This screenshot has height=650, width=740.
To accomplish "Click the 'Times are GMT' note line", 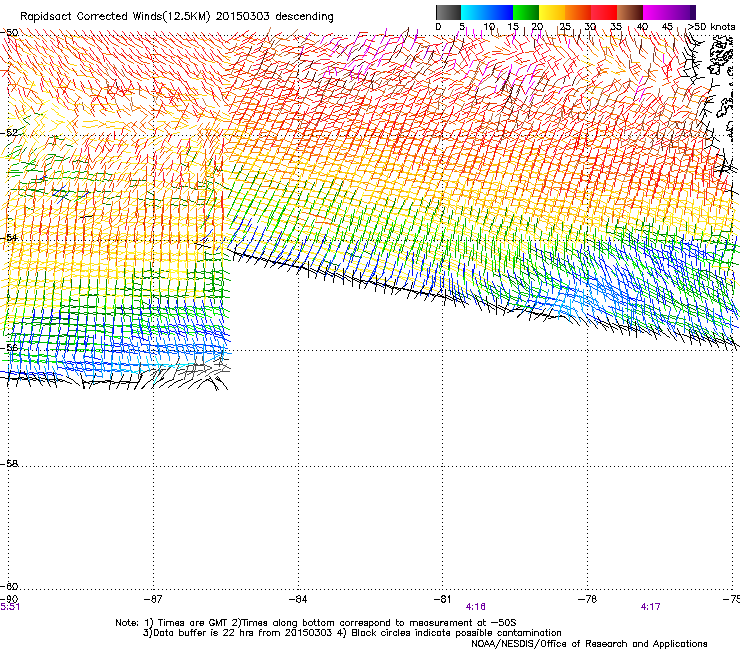I will pyautogui.click(x=316, y=623).
